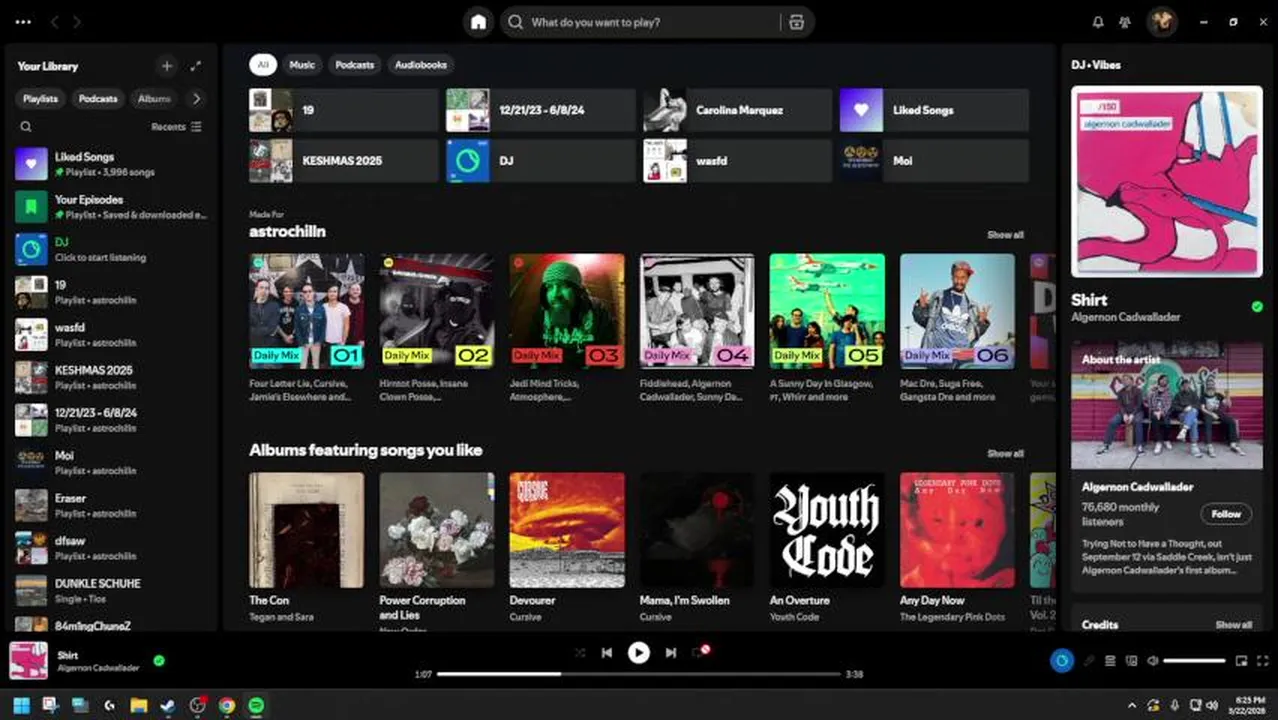Navigate forward with the right arrow
Image resolution: width=1278 pixels, height=720 pixels.
coord(77,22)
